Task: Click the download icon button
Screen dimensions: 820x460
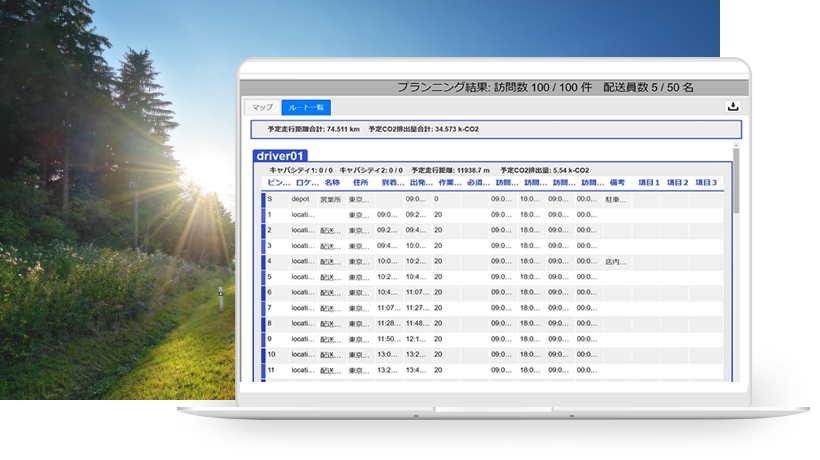Action: point(733,107)
